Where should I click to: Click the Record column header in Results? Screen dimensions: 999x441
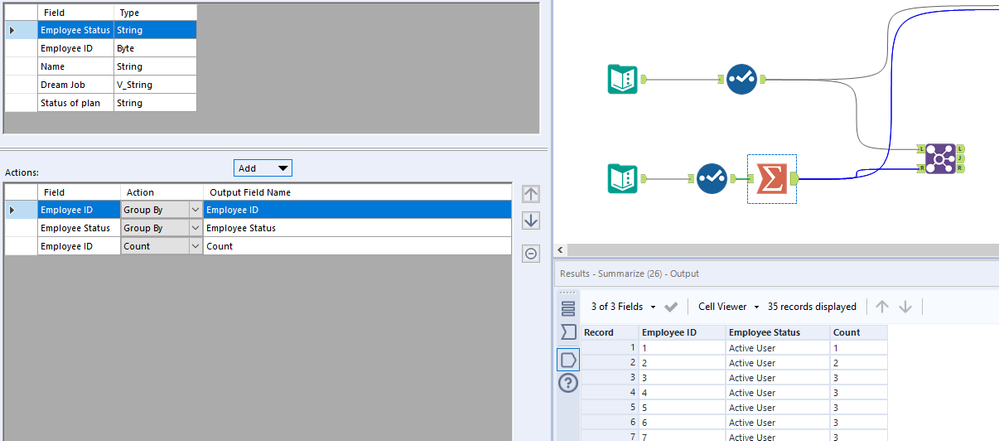pos(610,332)
